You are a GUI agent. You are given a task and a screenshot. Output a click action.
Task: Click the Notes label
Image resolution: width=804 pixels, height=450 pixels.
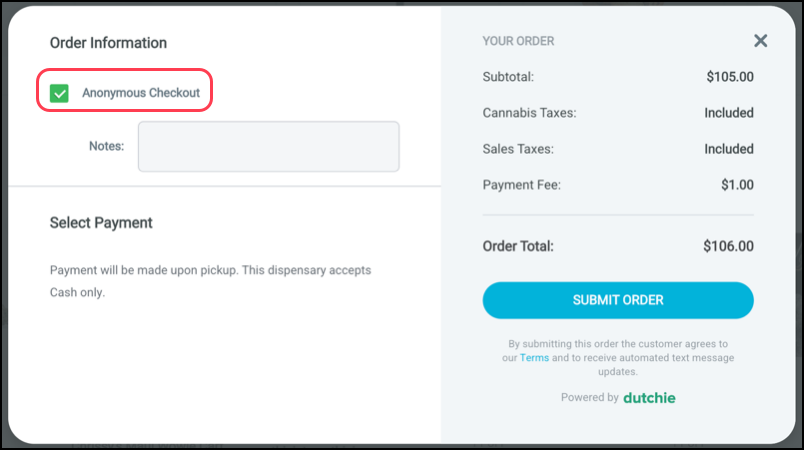pyautogui.click(x=107, y=146)
